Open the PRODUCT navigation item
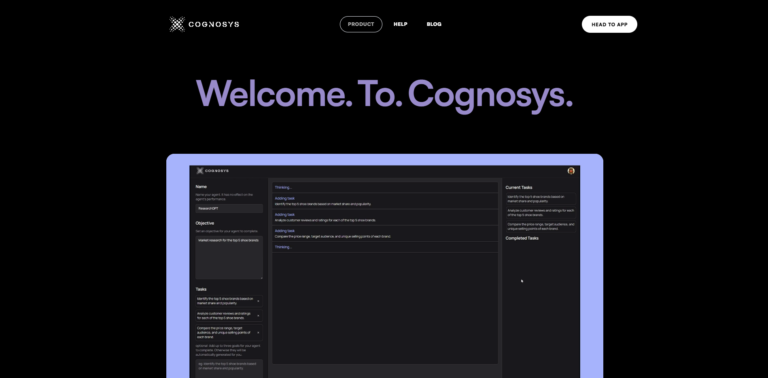The height and width of the screenshot is (378, 768). pyautogui.click(x=361, y=24)
